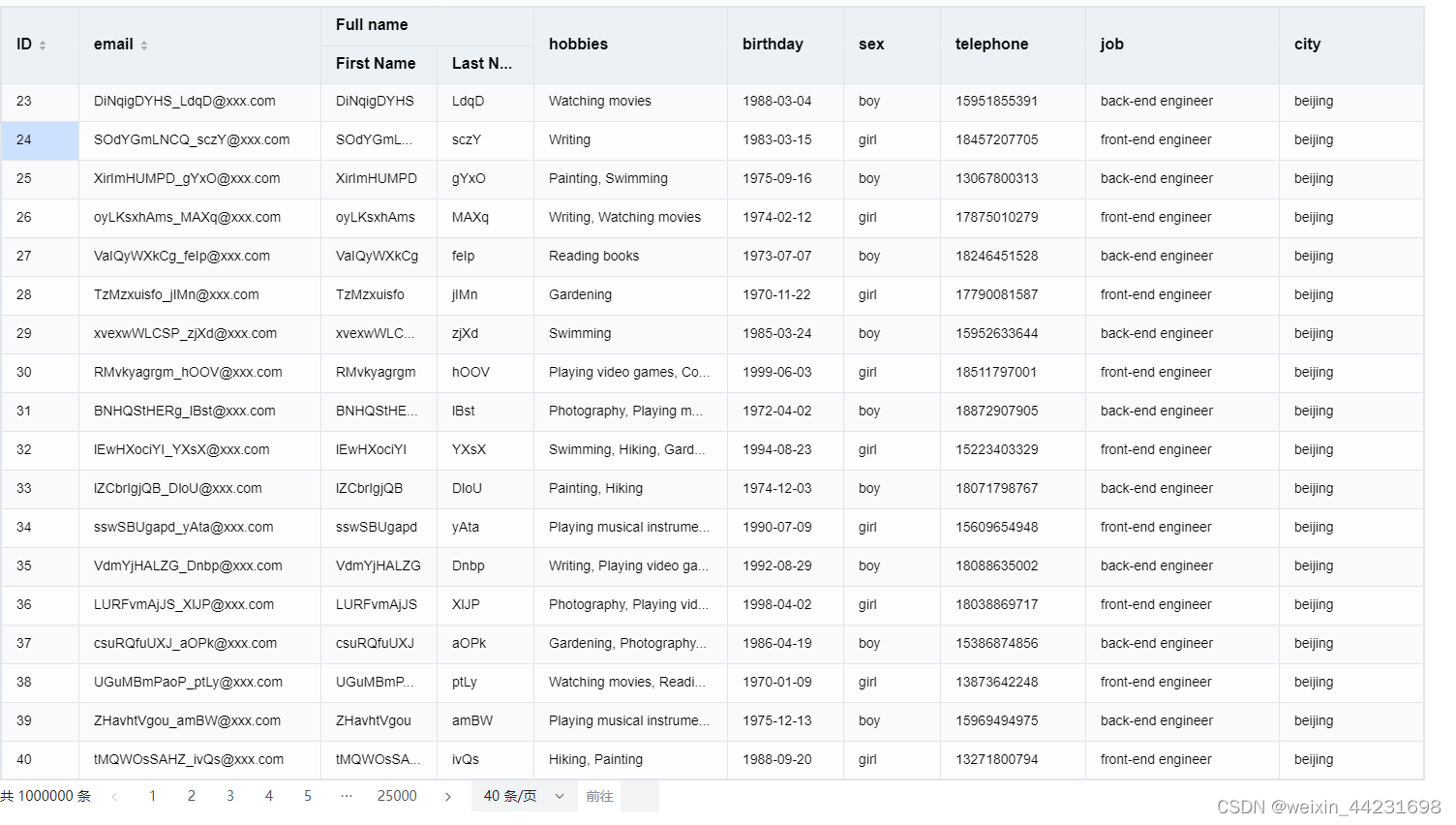The image size is (1456, 825).
Task: Click email UGuMBmPaoP_ptLy@xxx.com
Action: [x=188, y=683]
